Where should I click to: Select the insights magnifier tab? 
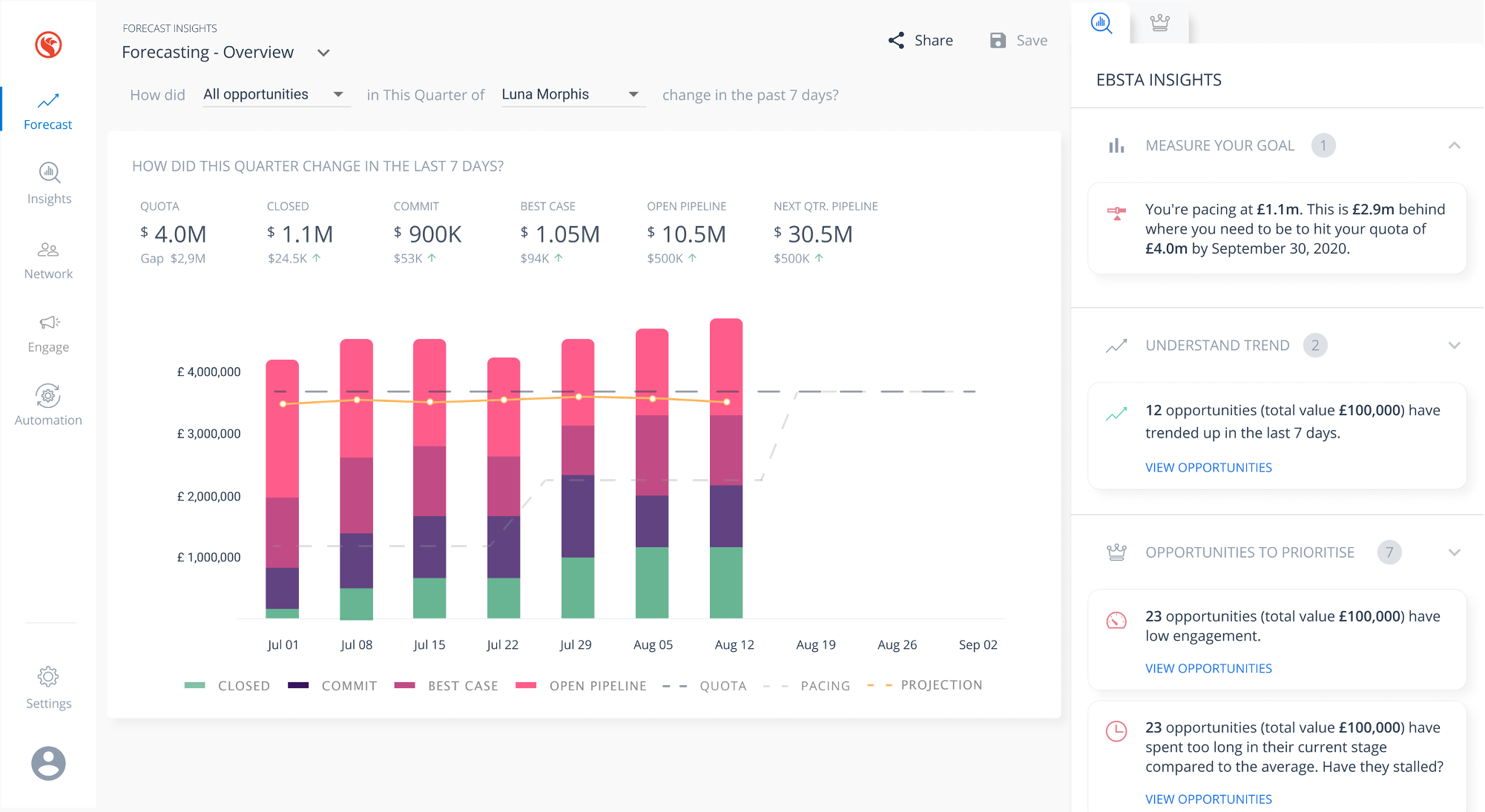pos(1102,23)
